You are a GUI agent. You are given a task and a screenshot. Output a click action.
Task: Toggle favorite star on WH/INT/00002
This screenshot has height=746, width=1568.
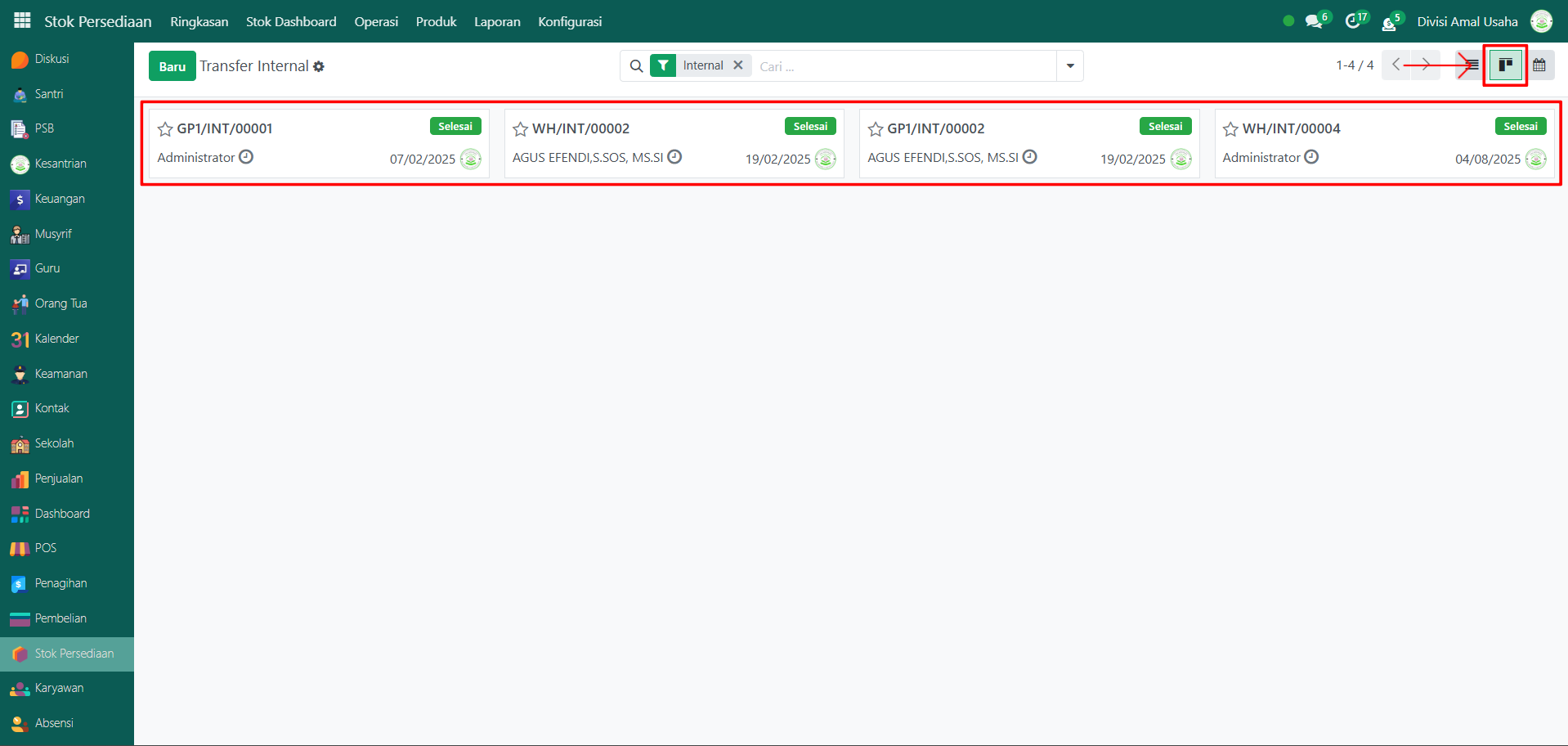pyautogui.click(x=520, y=129)
